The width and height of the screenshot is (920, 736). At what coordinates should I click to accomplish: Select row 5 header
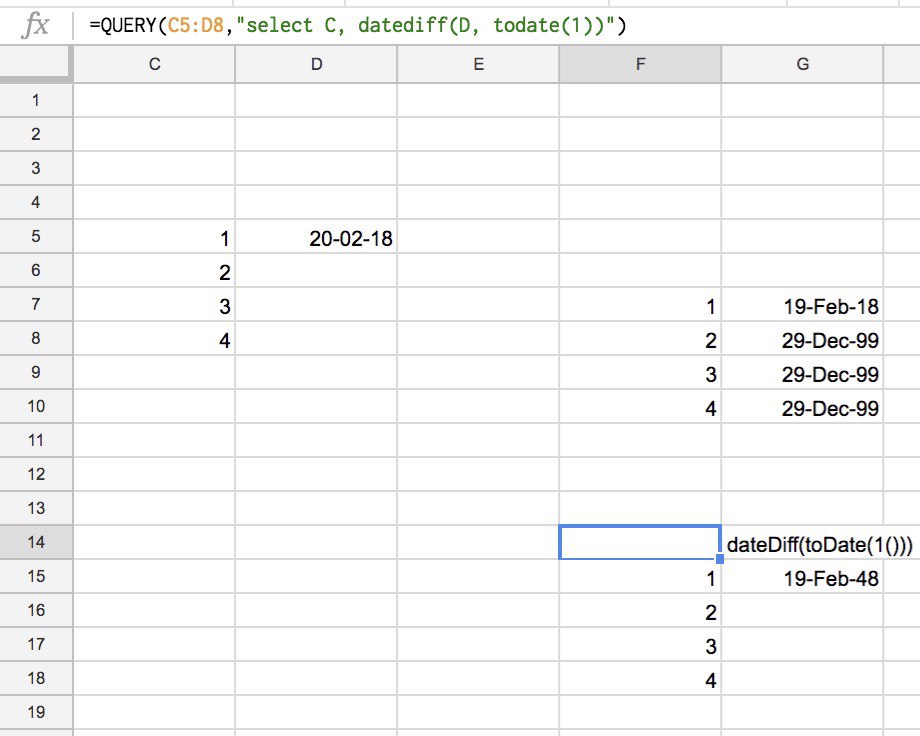pyautogui.click(x=36, y=237)
